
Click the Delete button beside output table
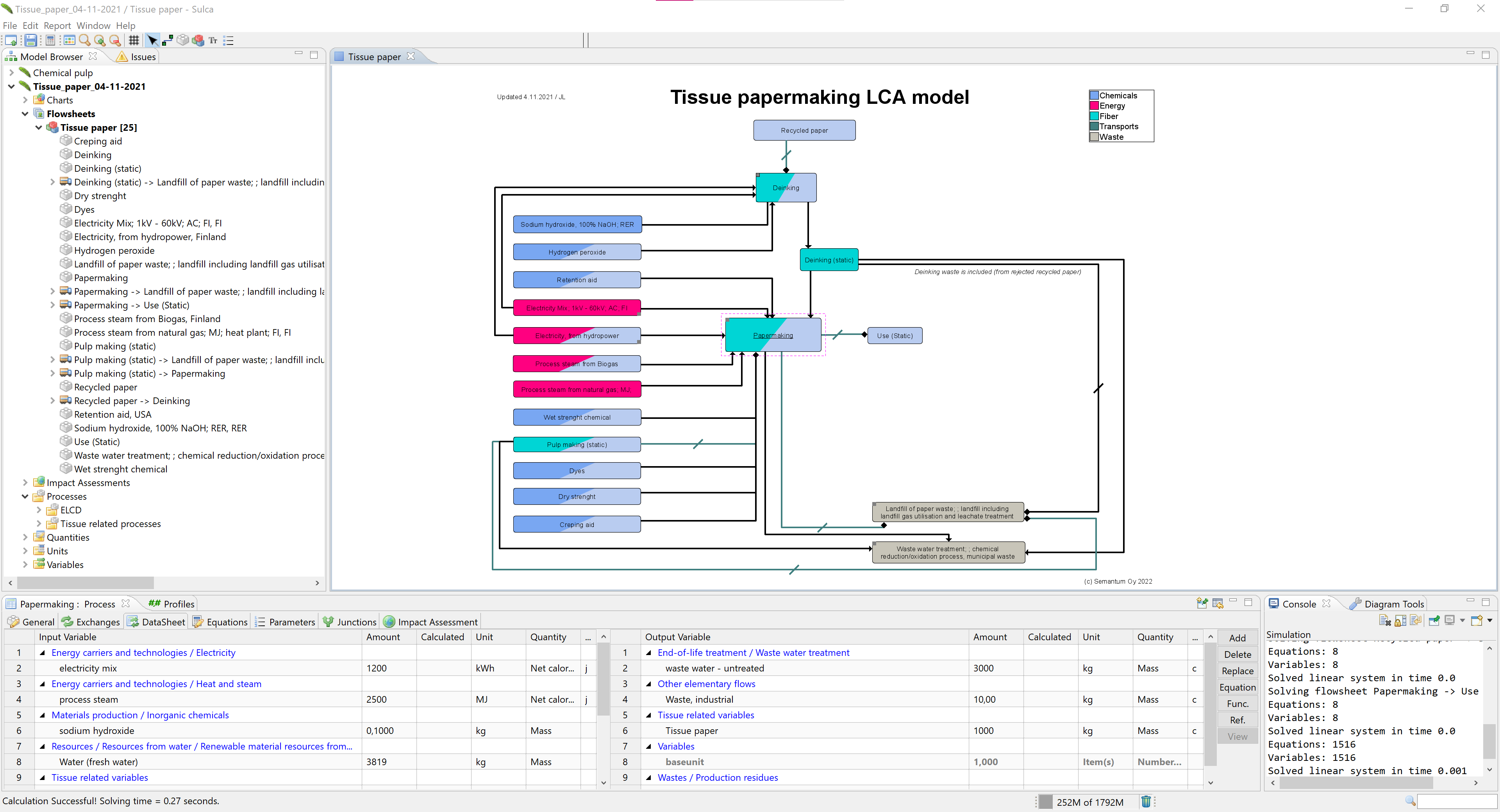[1237, 654]
